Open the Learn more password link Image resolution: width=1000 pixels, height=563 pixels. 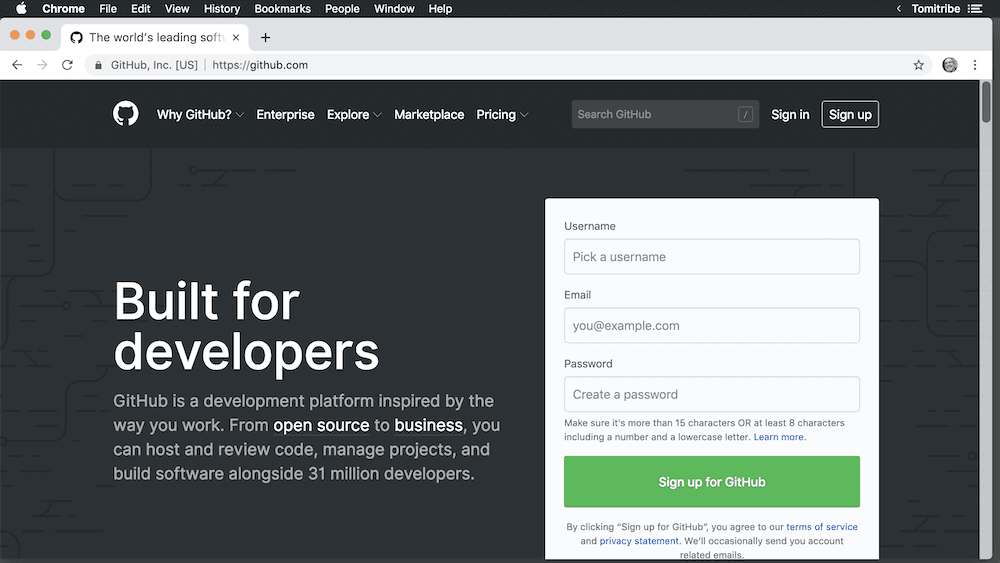pyautogui.click(x=779, y=437)
